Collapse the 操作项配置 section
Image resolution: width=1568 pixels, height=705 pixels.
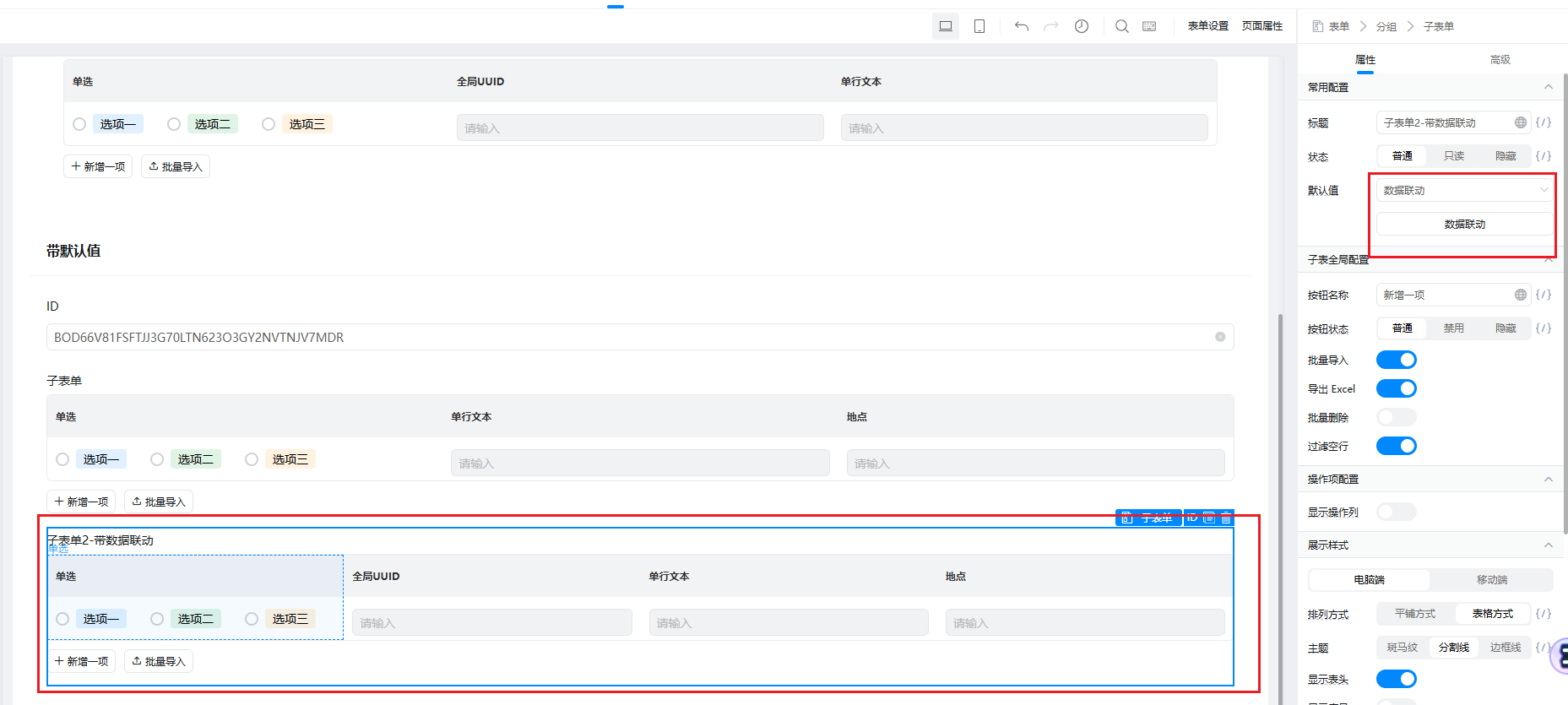pyautogui.click(x=1548, y=479)
